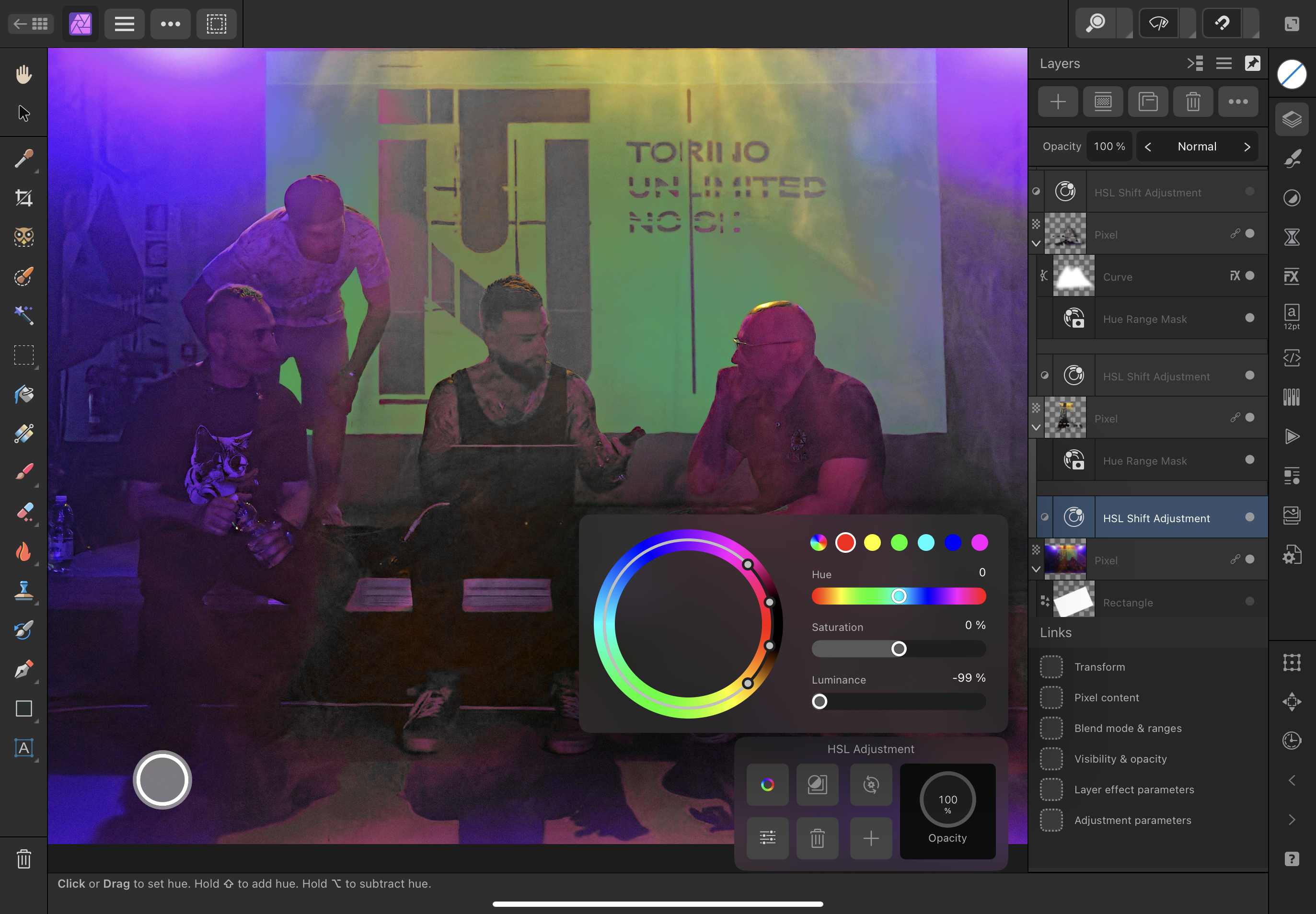Choose the Flood Fill bucket tool
Screen dimensions: 1316x914
pos(23,394)
